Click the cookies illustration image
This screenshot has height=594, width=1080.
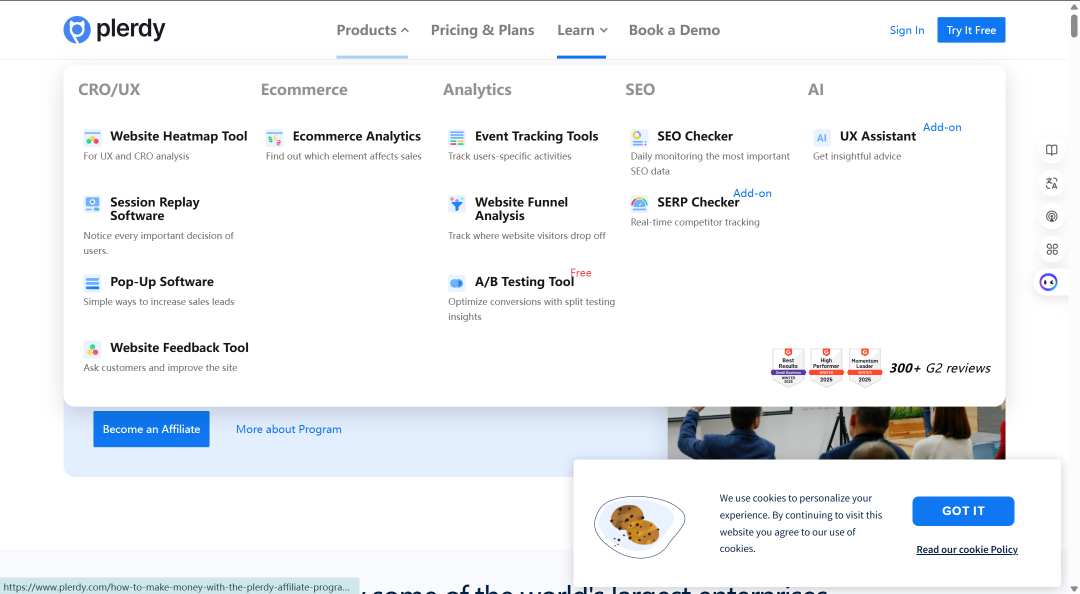tap(639, 526)
